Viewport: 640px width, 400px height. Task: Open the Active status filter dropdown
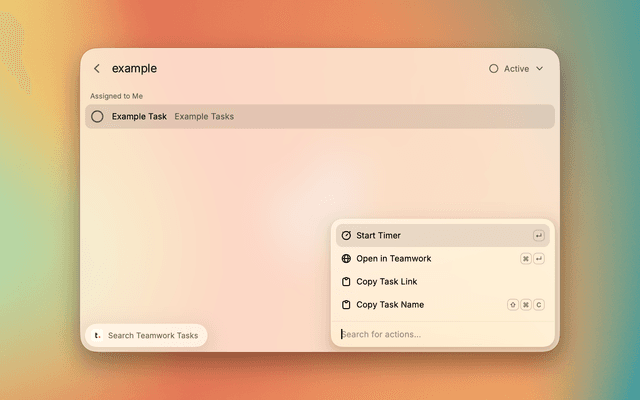(x=516, y=69)
